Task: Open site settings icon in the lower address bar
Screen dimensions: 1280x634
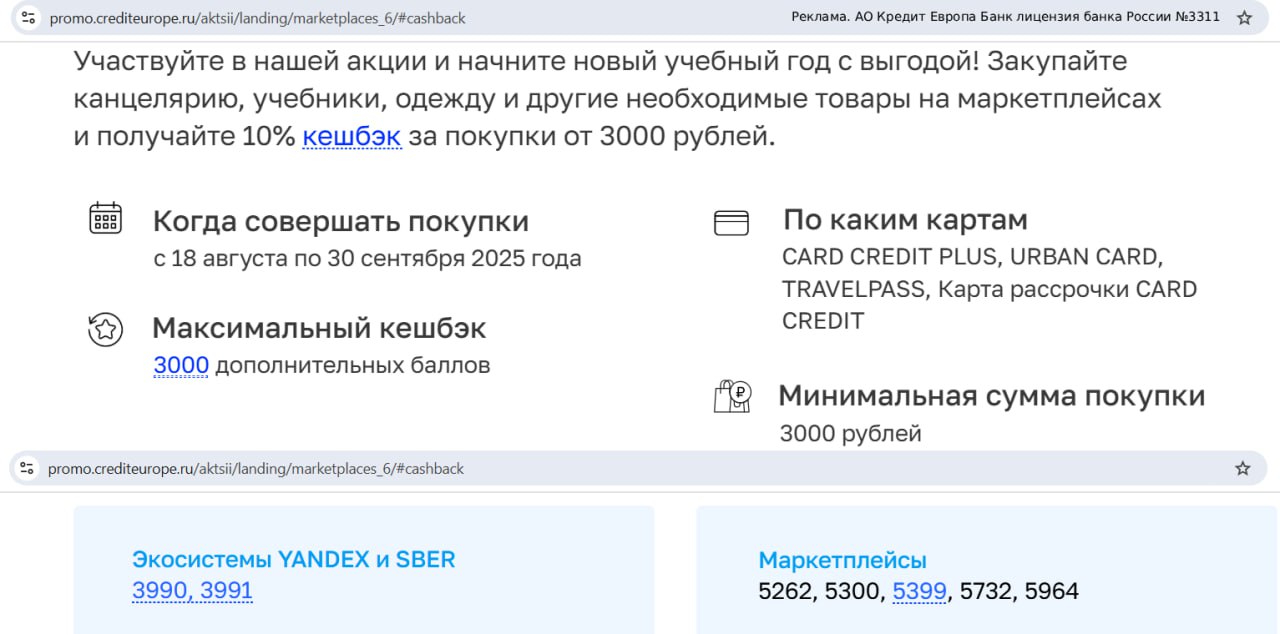Action: pos(27,468)
